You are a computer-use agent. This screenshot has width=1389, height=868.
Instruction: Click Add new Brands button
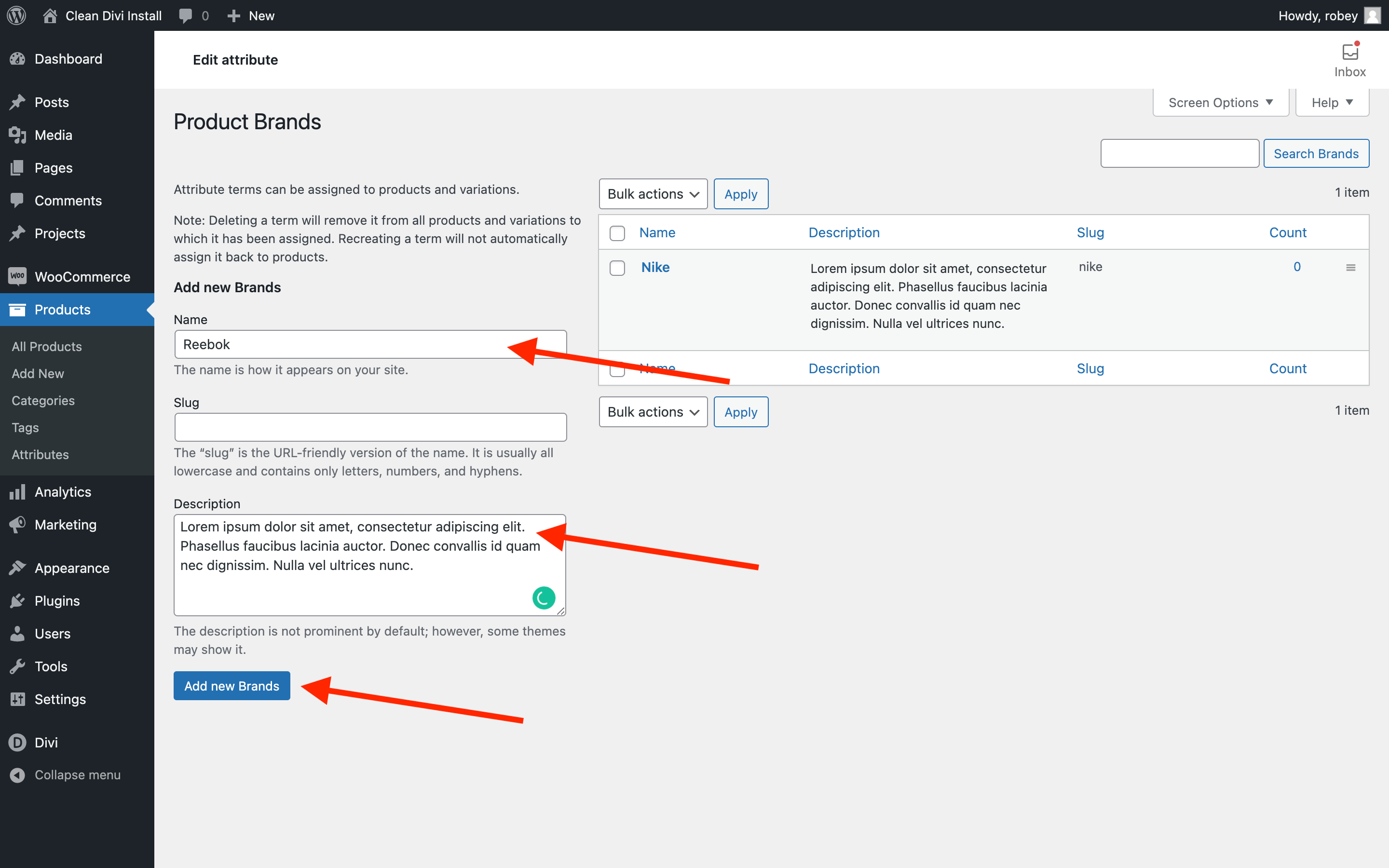[232, 685]
